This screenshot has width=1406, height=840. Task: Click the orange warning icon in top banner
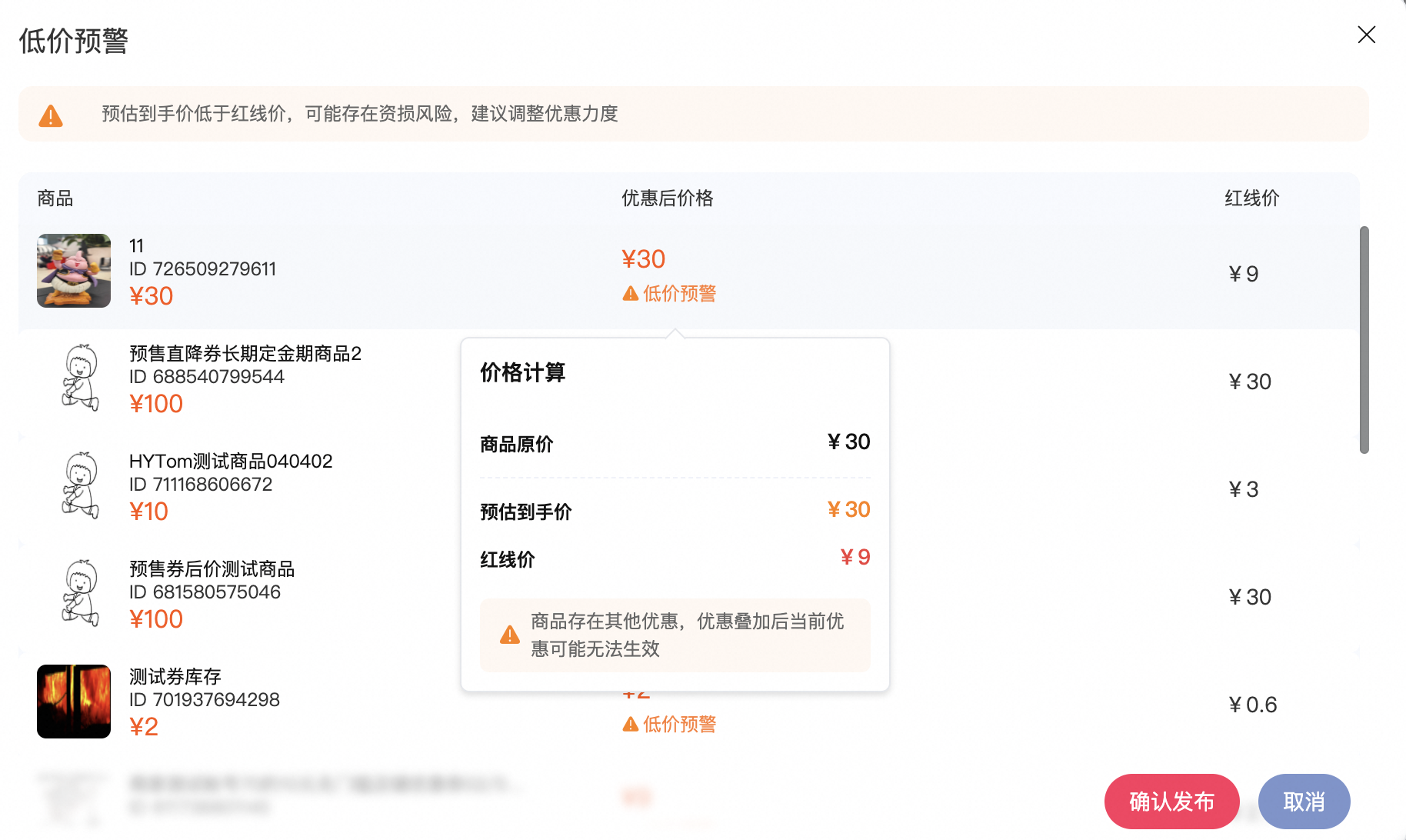[x=51, y=115]
